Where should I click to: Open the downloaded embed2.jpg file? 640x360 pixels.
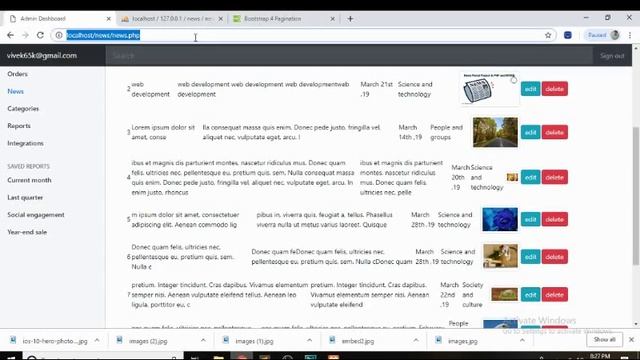357,341
